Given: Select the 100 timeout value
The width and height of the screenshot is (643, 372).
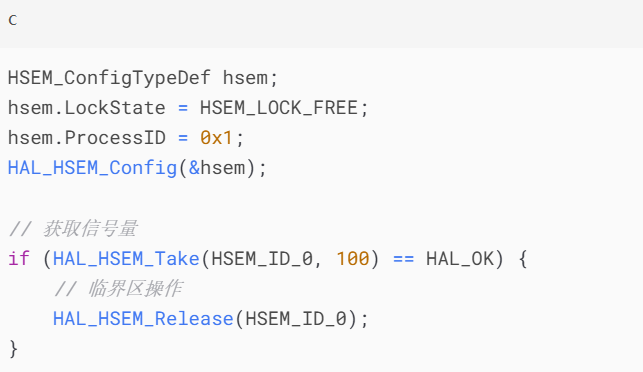Looking at the screenshot, I should tap(353, 259).
